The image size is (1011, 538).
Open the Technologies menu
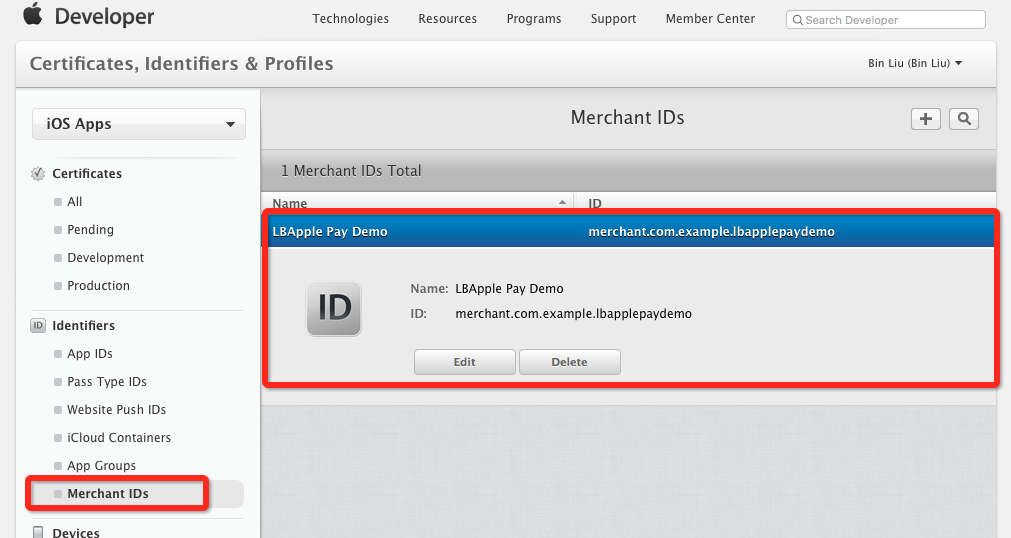pos(350,19)
